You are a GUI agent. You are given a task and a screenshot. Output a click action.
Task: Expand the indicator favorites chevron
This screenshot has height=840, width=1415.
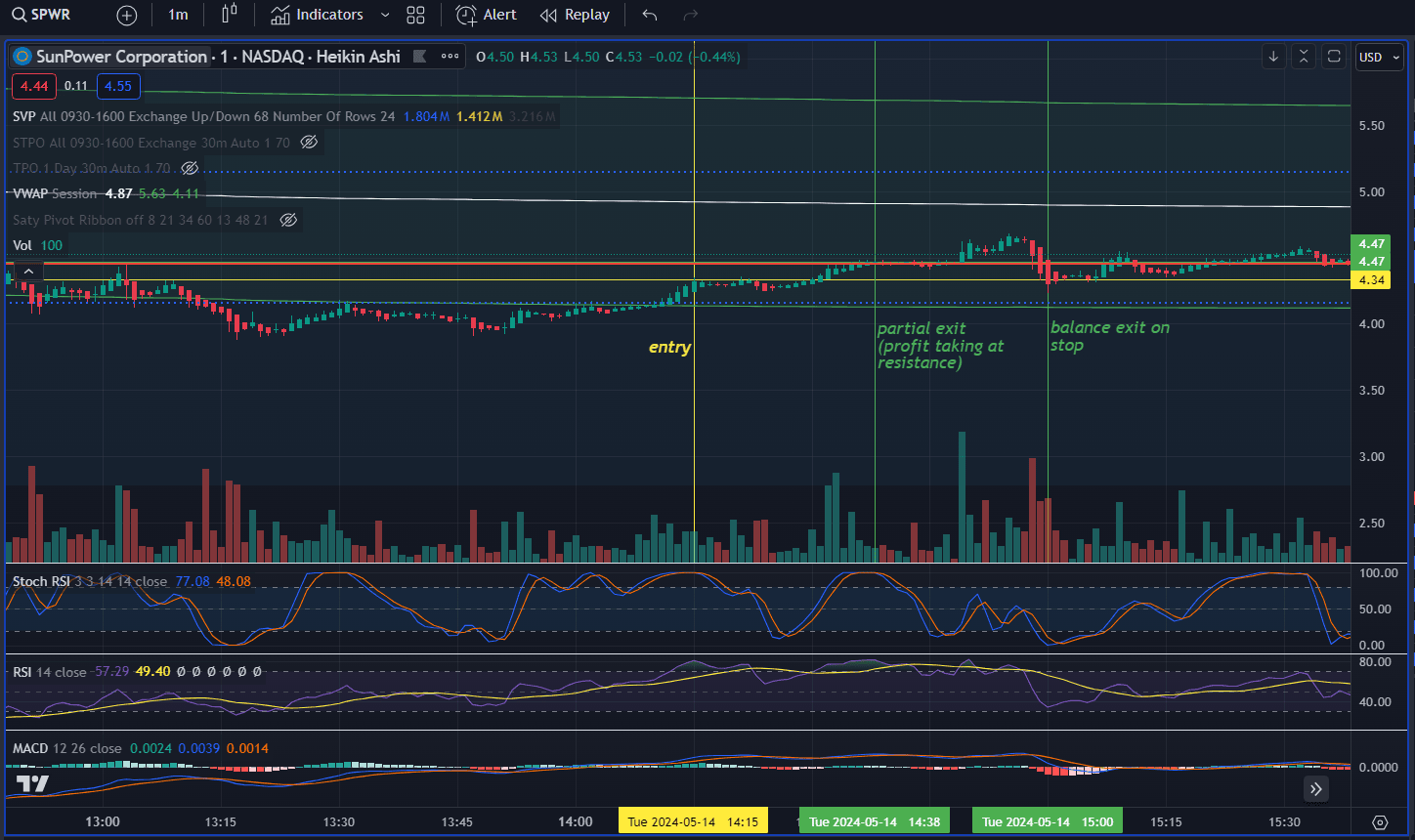(x=385, y=15)
